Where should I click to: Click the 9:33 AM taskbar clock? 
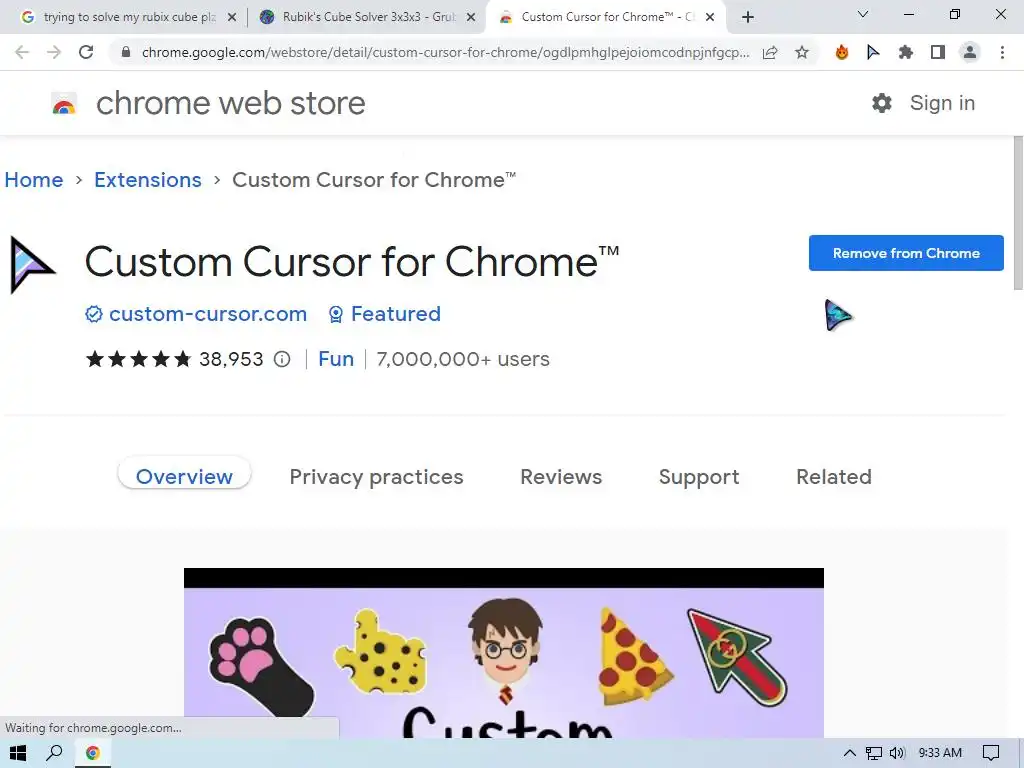click(x=940, y=753)
